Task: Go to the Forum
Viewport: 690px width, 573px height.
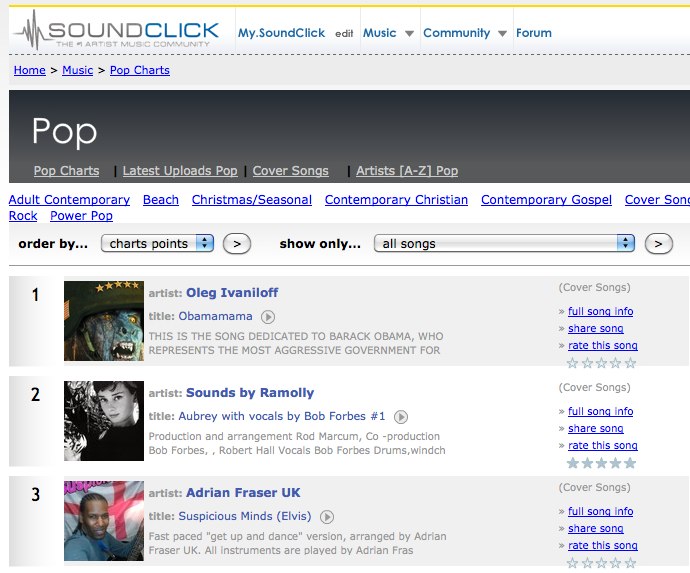Action: point(533,33)
